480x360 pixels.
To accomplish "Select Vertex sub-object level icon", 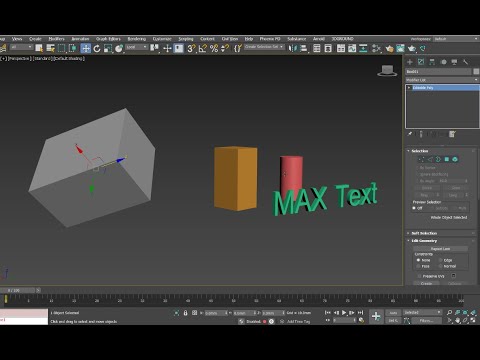I will coord(421,159).
